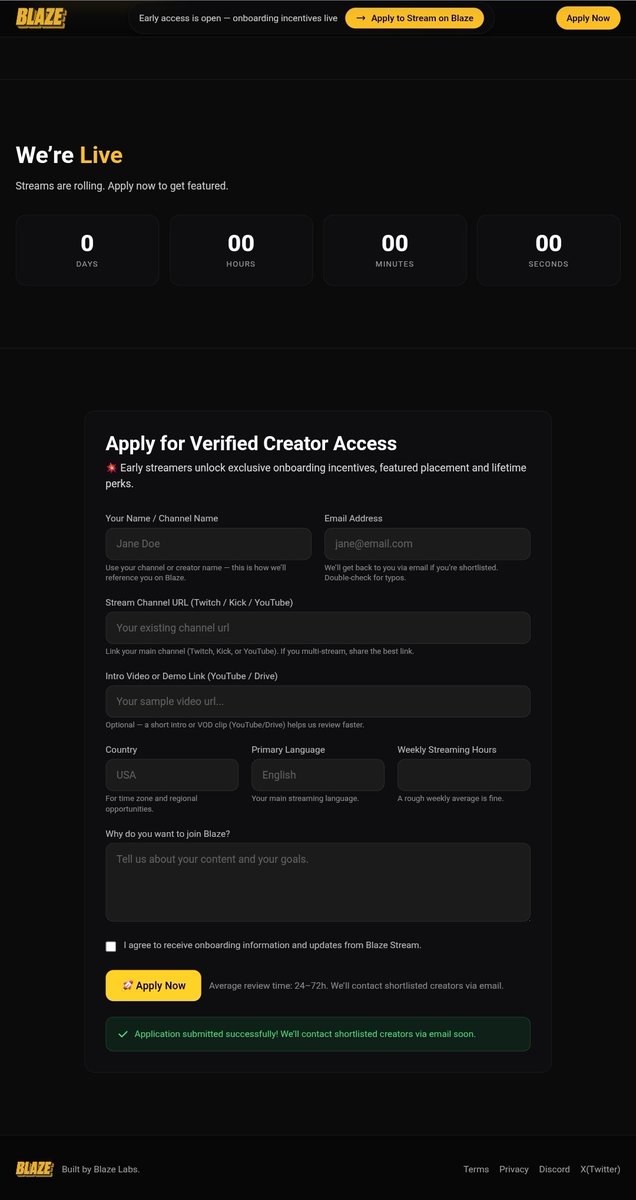Click 'Apply for Verified Creator Access' heading
636x1200 pixels.
[x=251, y=443]
